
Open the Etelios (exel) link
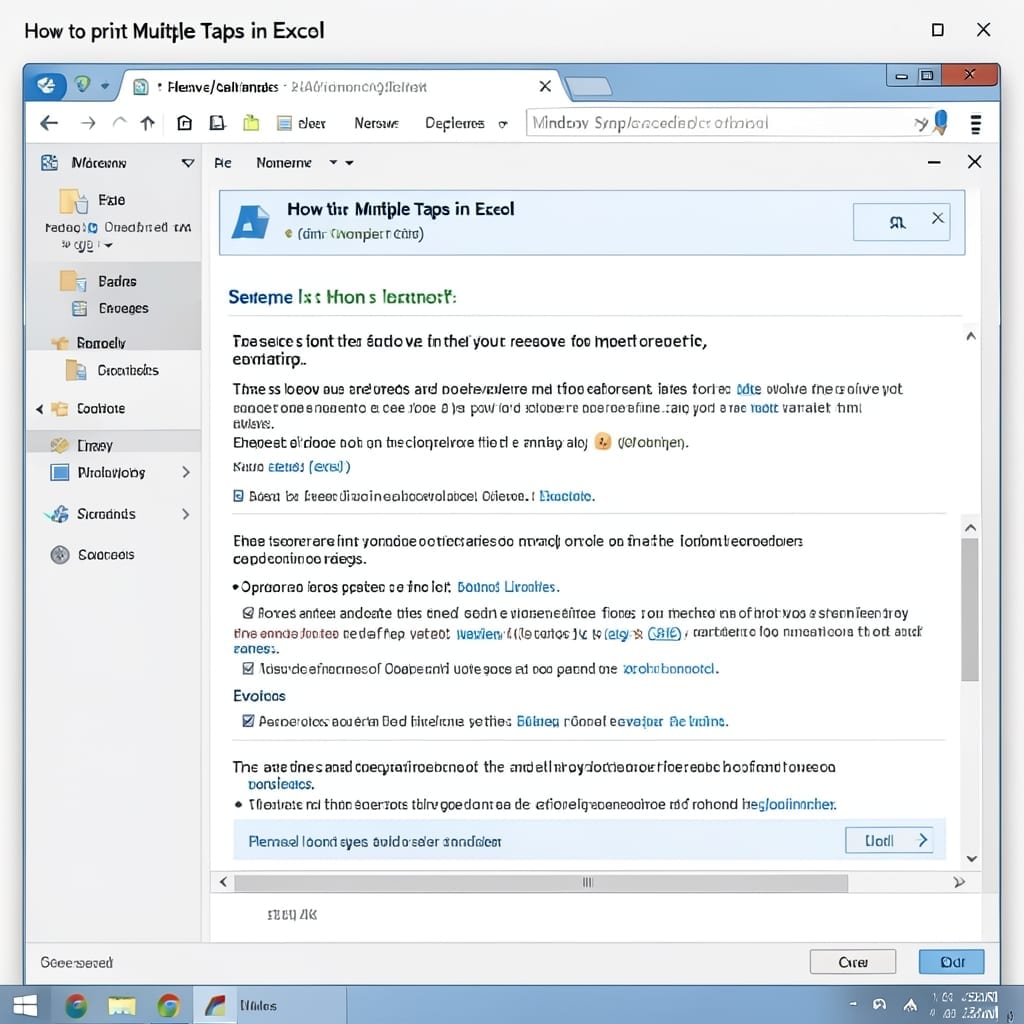coord(309,466)
